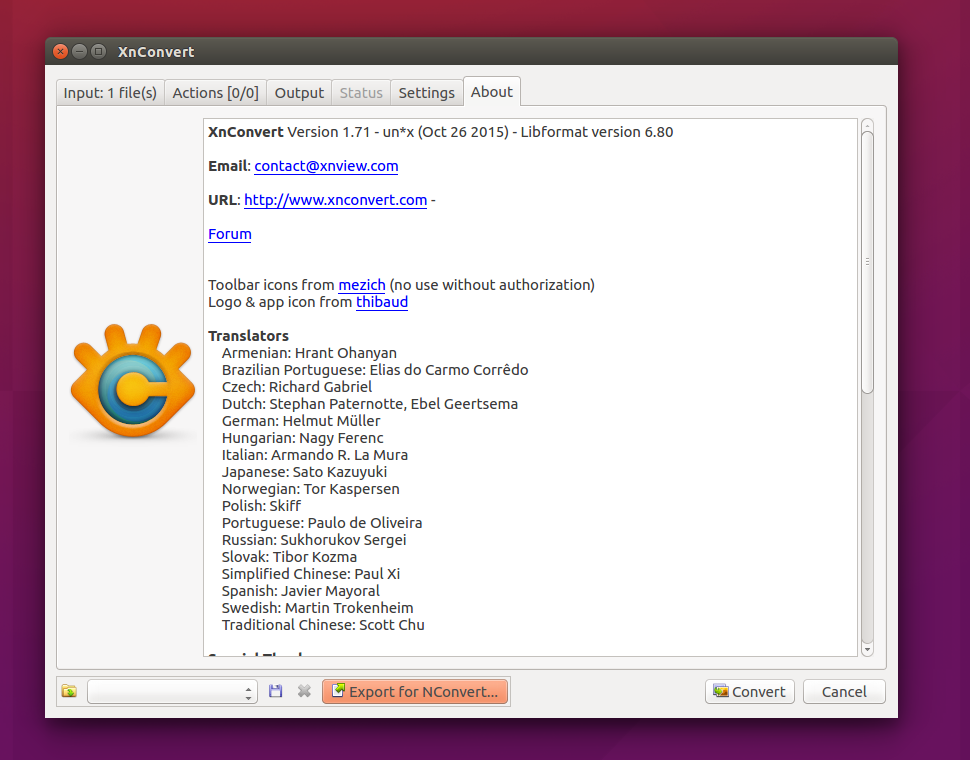This screenshot has width=970, height=760.
Task: Click the Dutch translators line
Action: (x=370, y=404)
